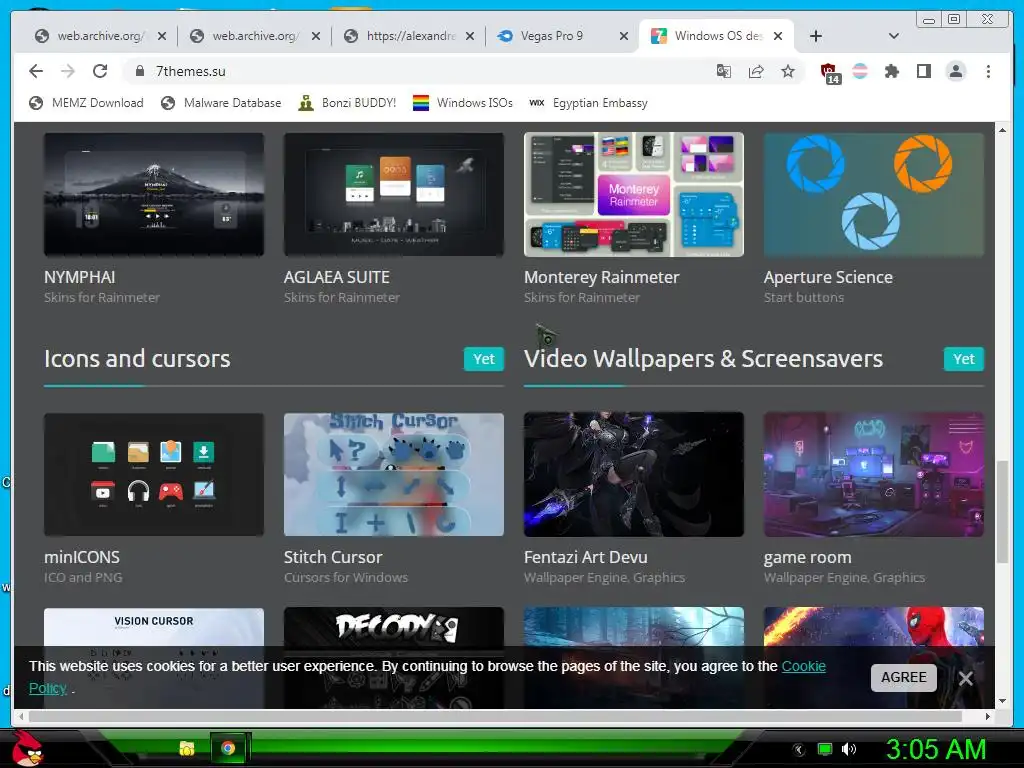The height and width of the screenshot is (768, 1024).
Task: Open Chrome's three-dot menu
Action: coord(988,71)
